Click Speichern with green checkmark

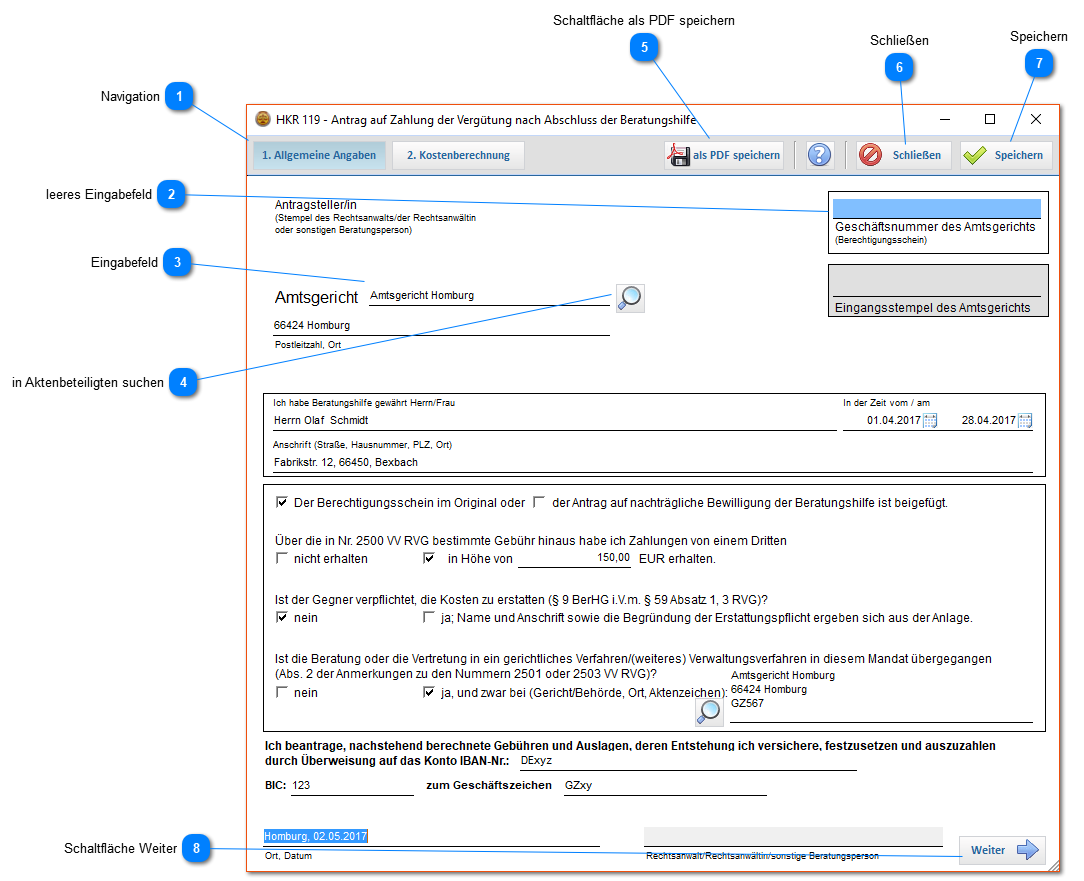pyautogui.click(x=1006, y=155)
